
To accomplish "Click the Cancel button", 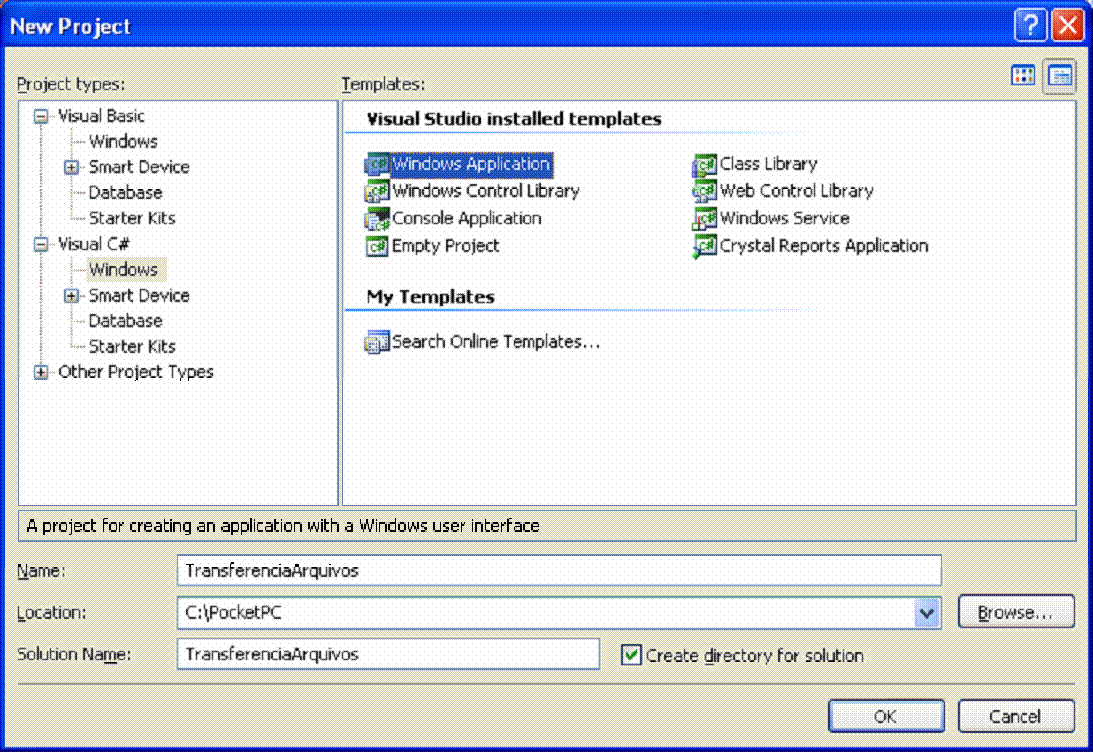I will [1016, 716].
